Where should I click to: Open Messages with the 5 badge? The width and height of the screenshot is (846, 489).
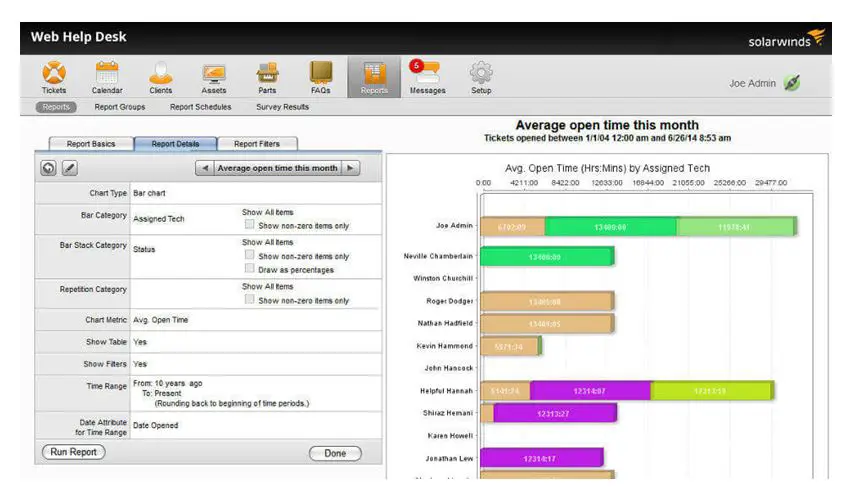tap(427, 77)
